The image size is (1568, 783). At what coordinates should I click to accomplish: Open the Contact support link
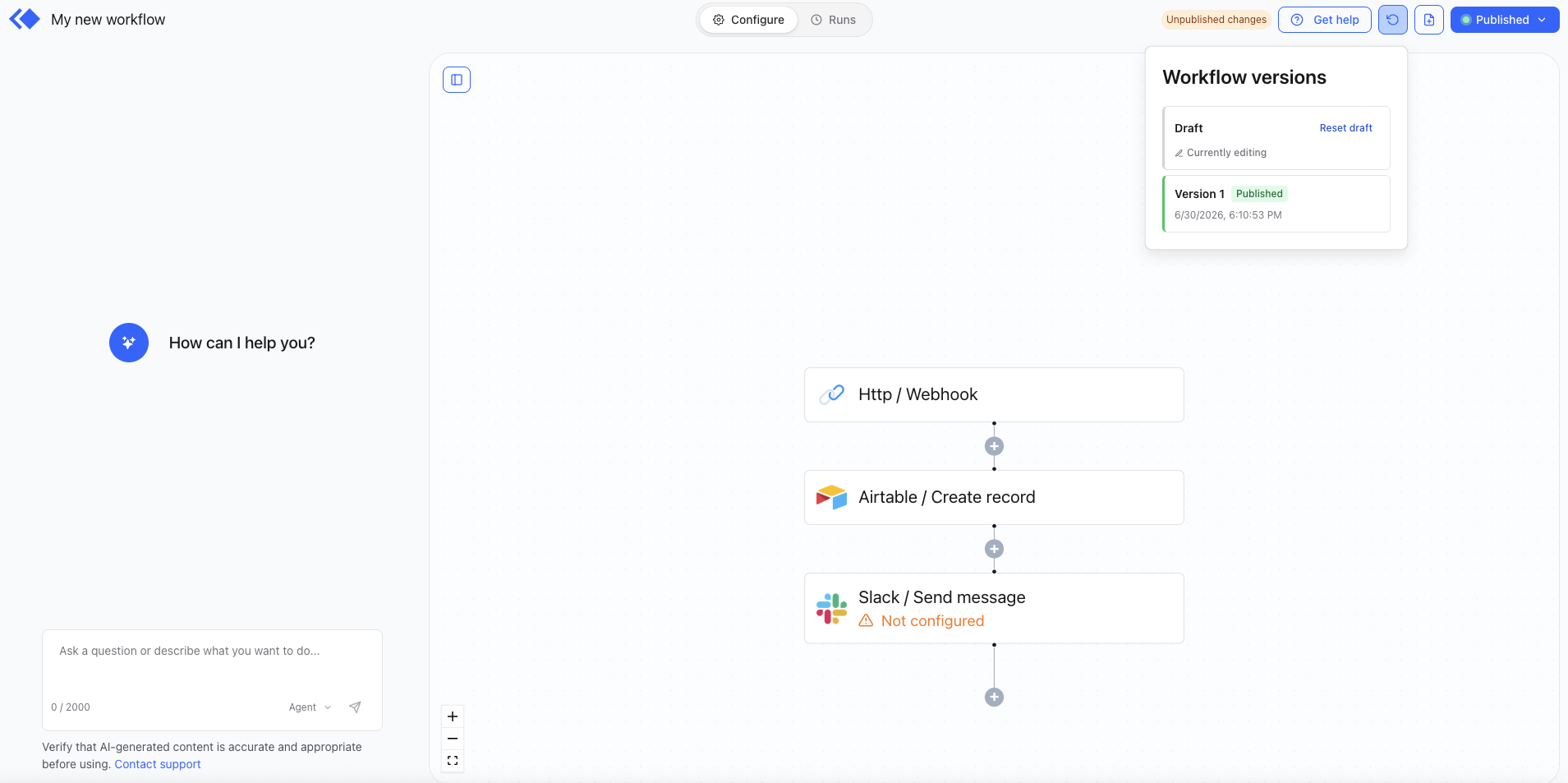click(x=158, y=764)
